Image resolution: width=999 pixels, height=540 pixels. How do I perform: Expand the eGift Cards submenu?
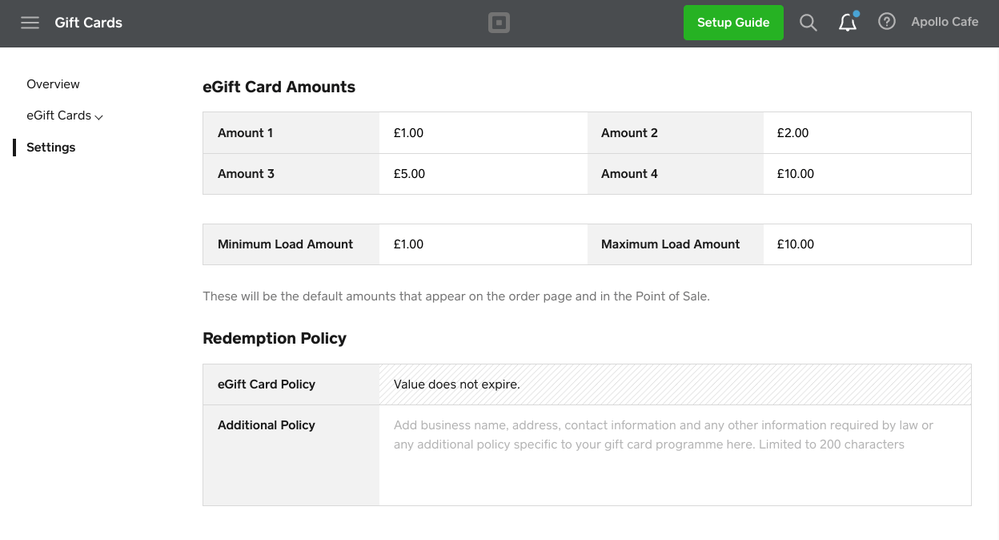[65, 116]
